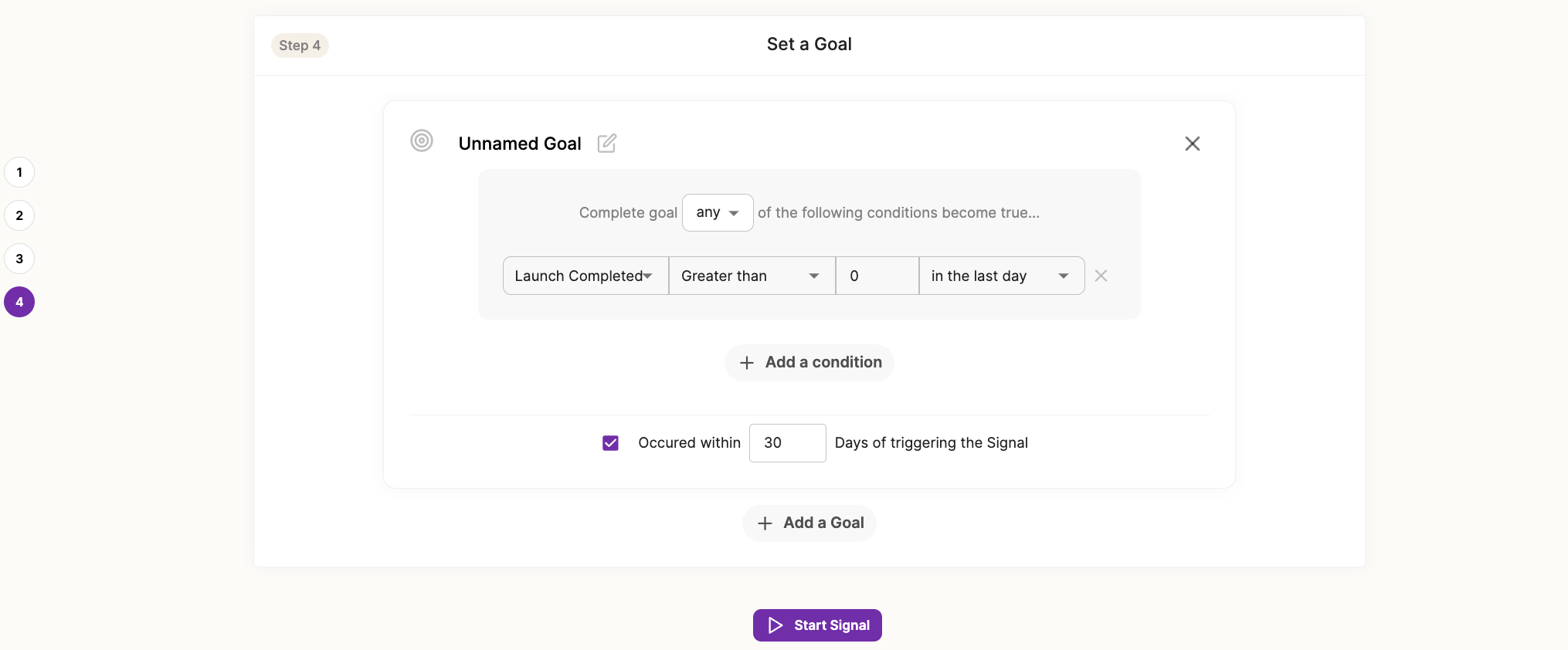Delete the Launch Completed condition row
1568x650 pixels.
(1101, 276)
